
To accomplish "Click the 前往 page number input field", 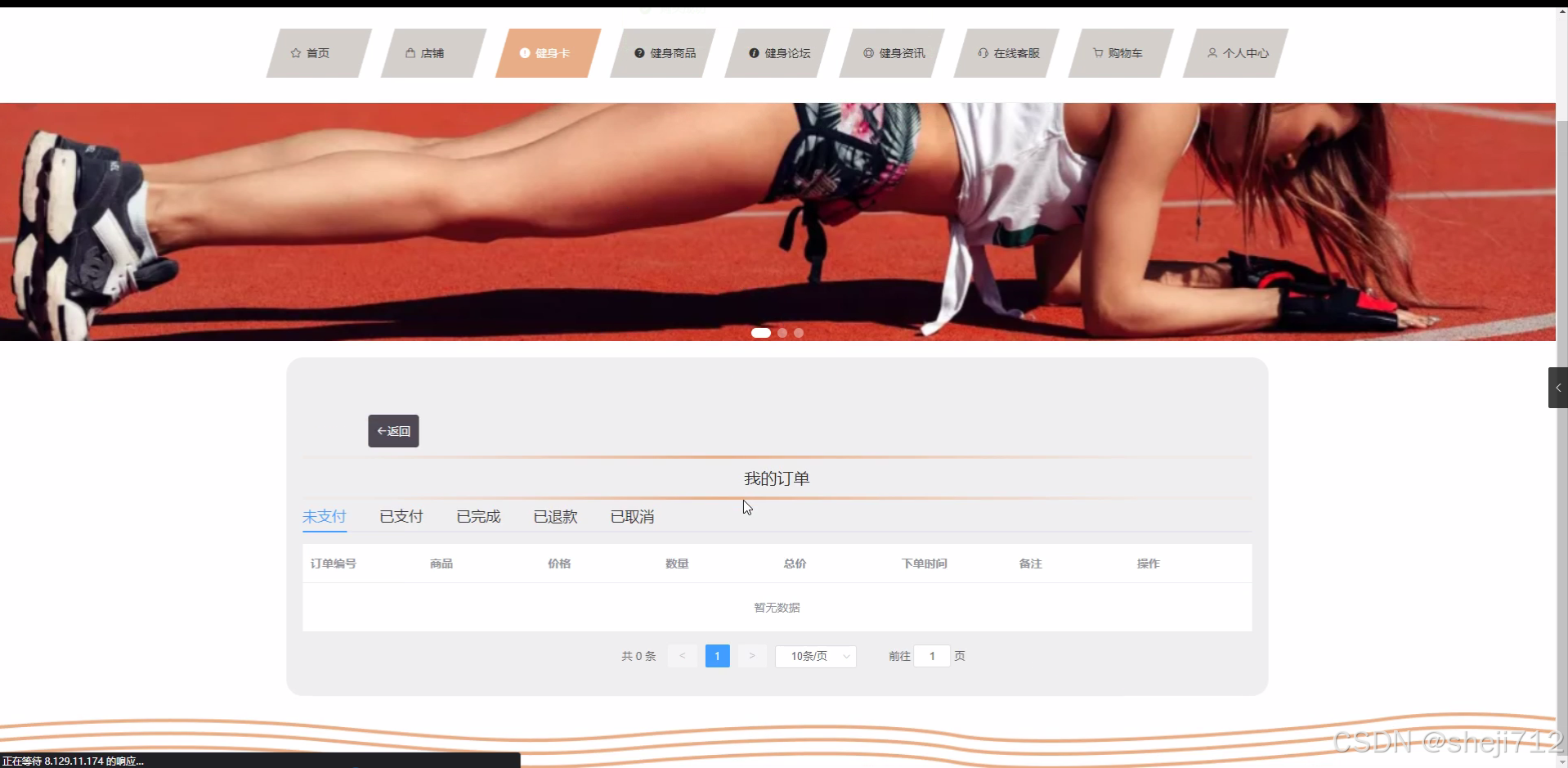I will pos(932,656).
